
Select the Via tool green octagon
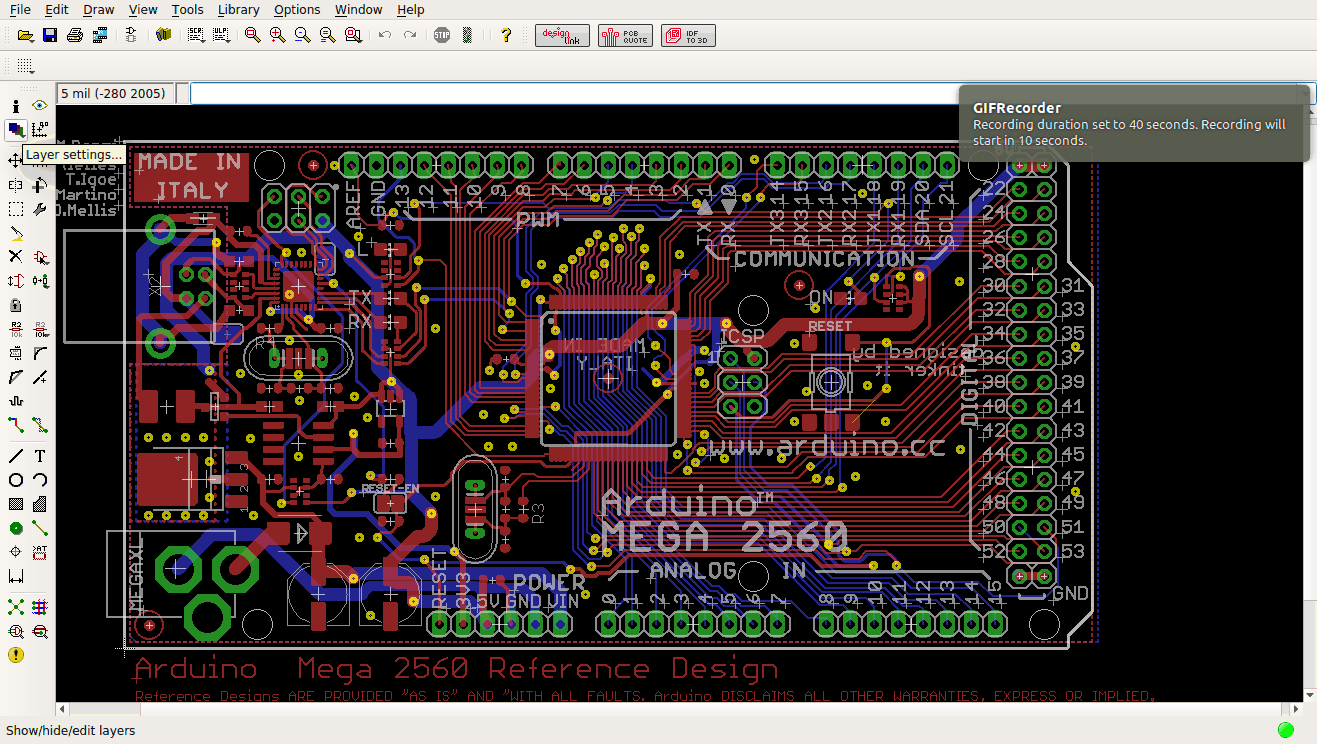tap(16, 528)
